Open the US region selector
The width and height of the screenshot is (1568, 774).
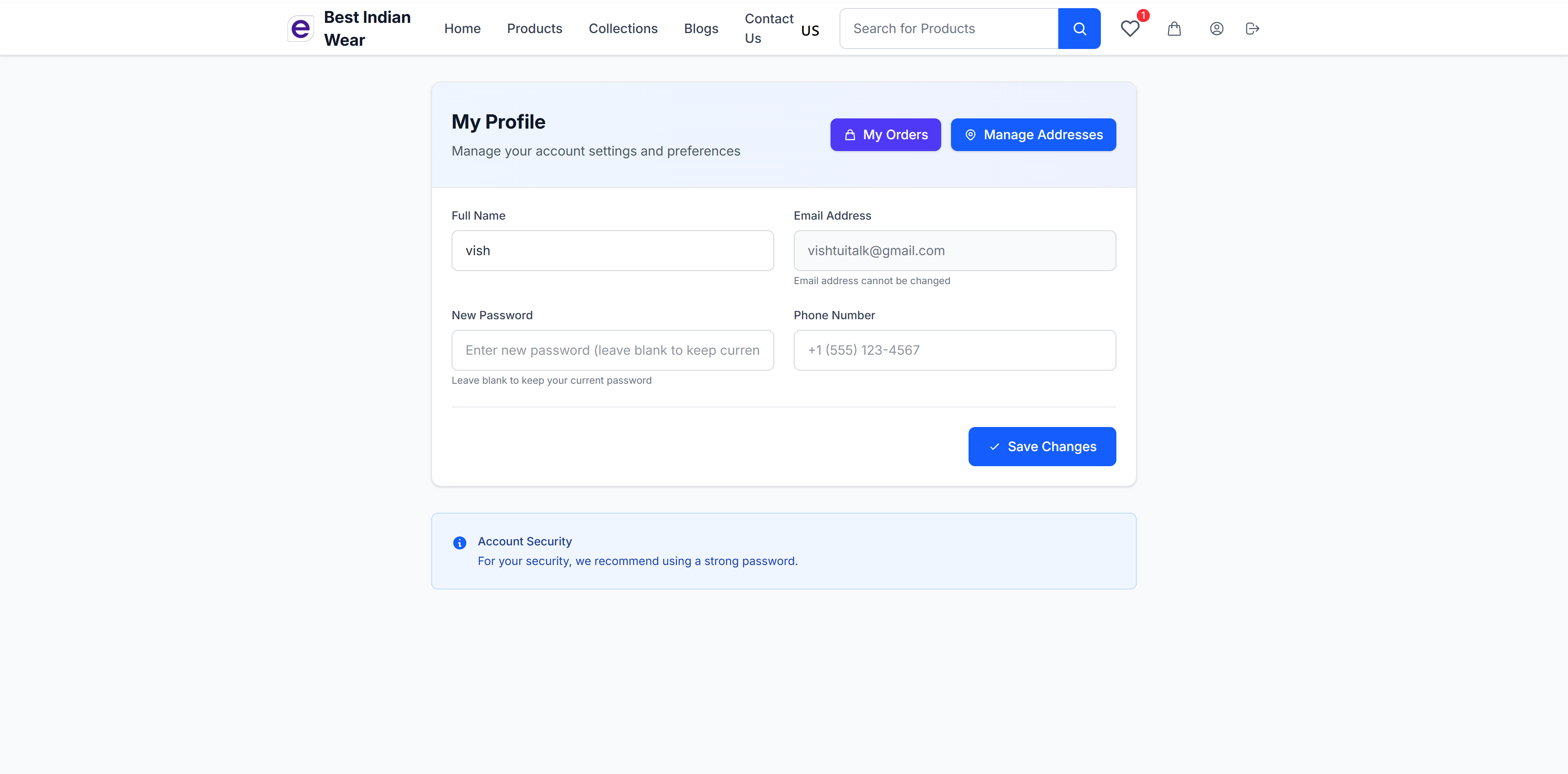click(x=810, y=29)
